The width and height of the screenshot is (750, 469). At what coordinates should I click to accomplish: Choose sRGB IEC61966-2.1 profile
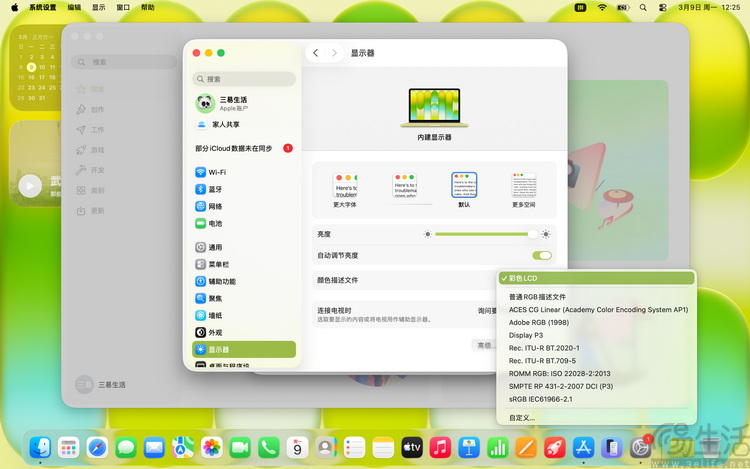pos(596,399)
